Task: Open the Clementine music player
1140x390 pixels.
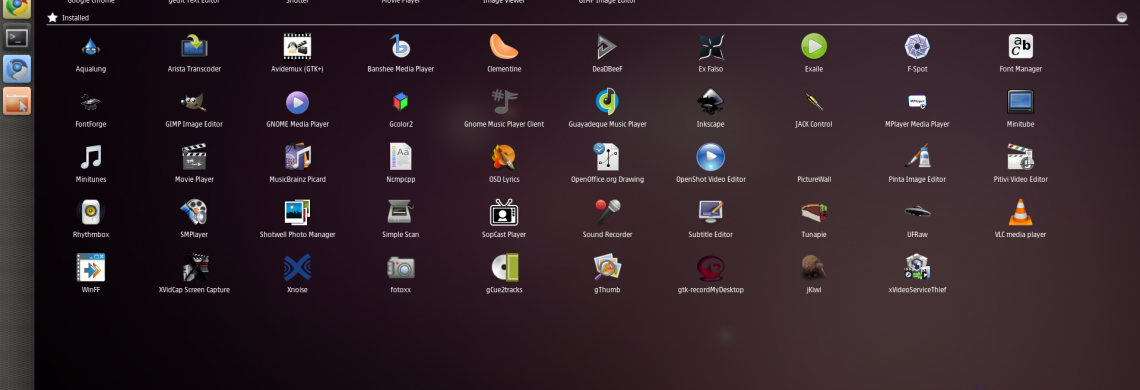Action: point(504,47)
